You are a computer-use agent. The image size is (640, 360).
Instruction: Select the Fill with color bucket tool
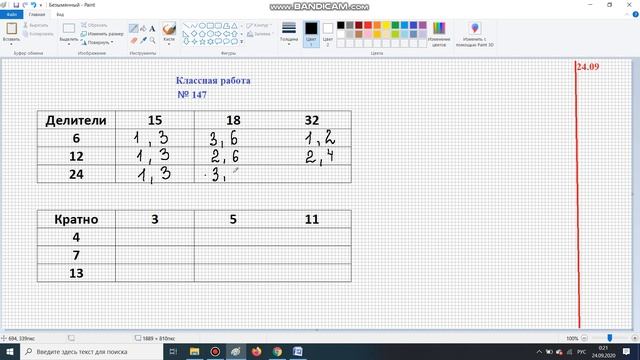tap(143, 29)
